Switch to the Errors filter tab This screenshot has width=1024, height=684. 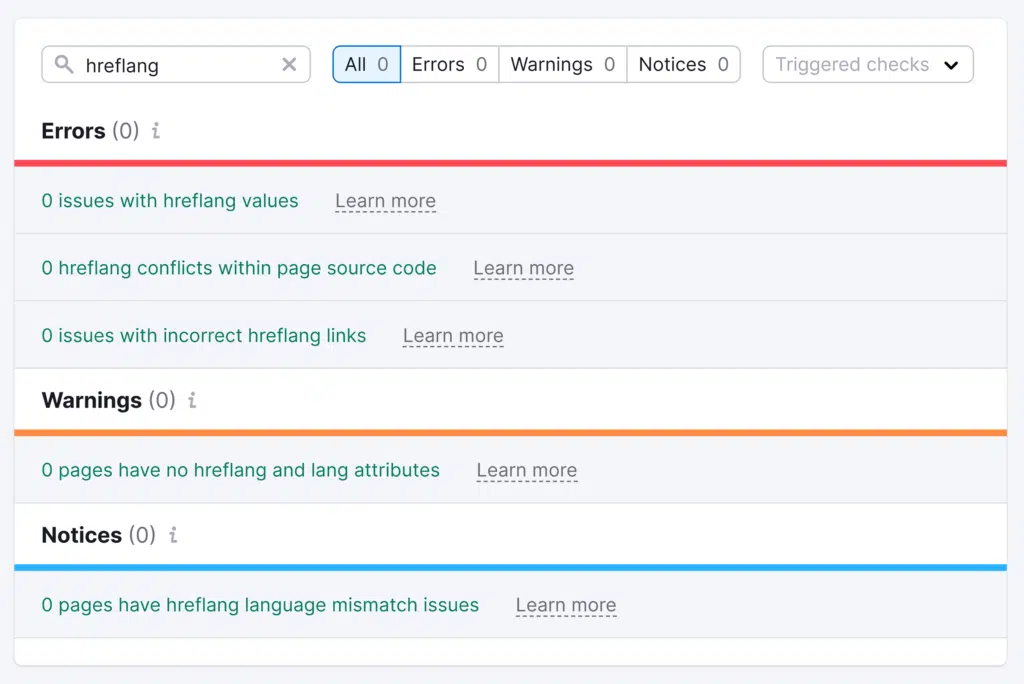click(x=449, y=65)
